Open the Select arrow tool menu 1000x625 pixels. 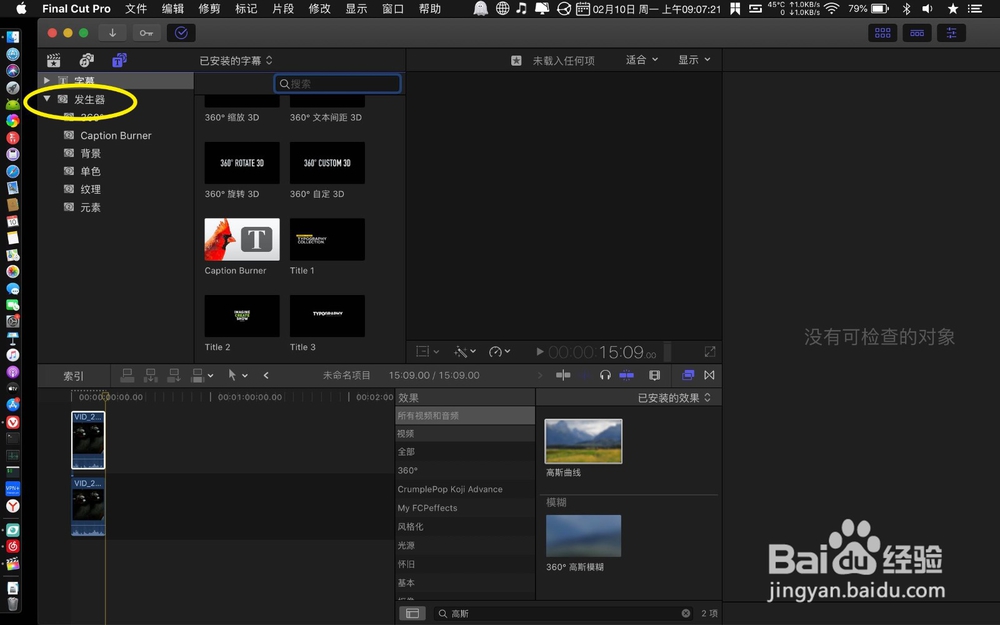click(237, 375)
